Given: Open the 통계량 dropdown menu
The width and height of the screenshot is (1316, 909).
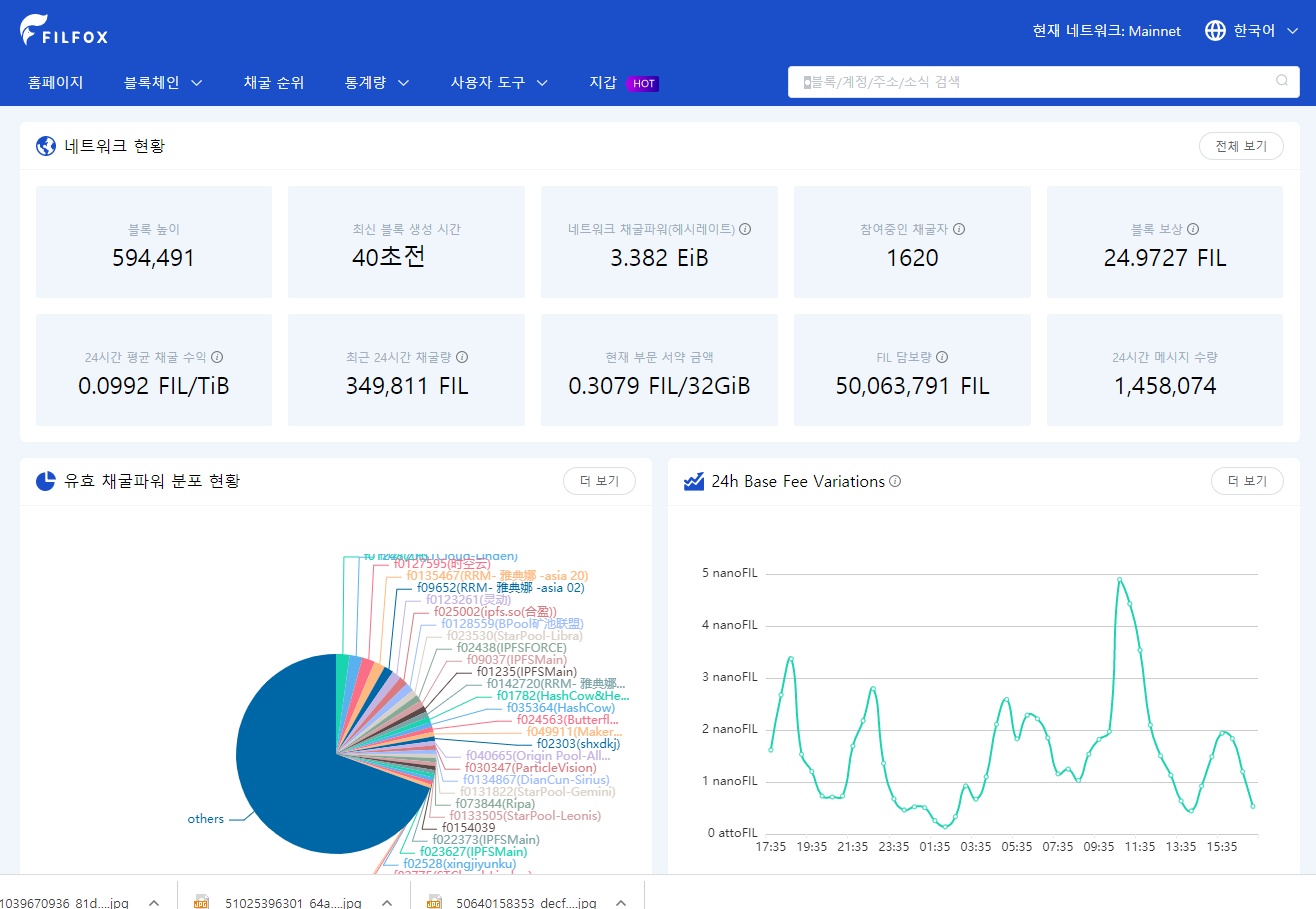Looking at the screenshot, I should point(376,83).
